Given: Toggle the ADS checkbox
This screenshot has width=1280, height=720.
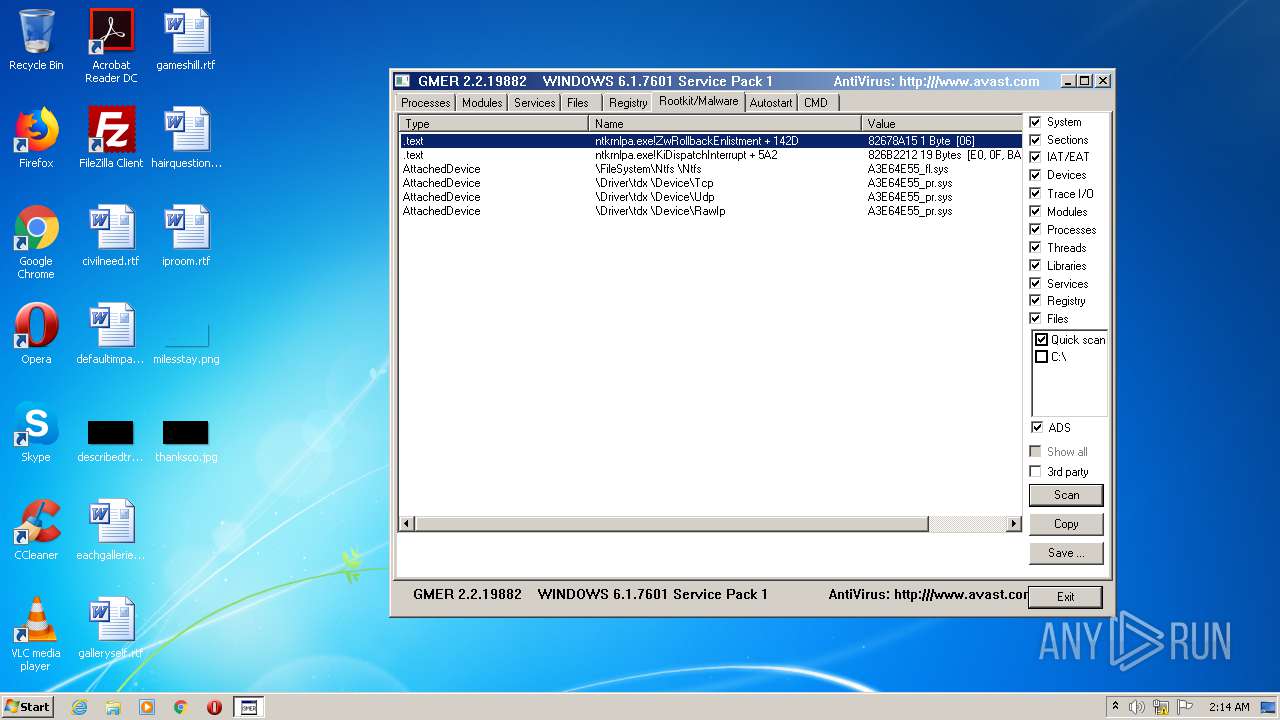Looking at the screenshot, I should (x=1036, y=427).
